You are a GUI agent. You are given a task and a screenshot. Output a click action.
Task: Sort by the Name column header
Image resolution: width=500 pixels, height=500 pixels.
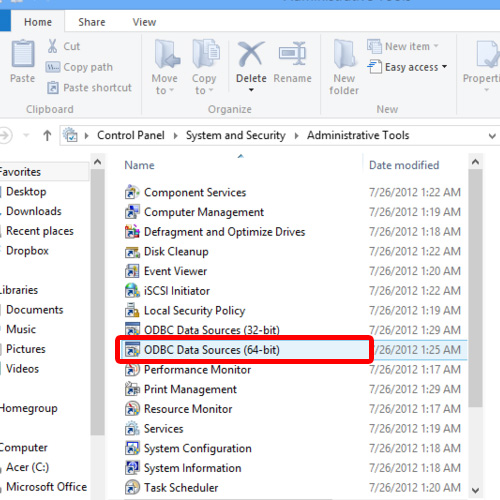tap(139, 165)
